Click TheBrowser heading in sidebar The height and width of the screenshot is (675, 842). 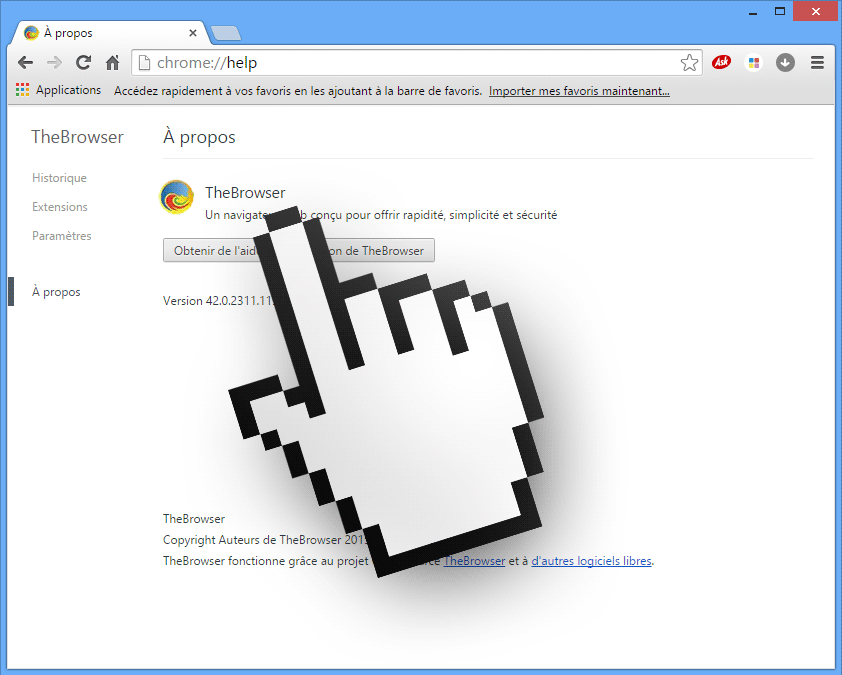tap(77, 137)
